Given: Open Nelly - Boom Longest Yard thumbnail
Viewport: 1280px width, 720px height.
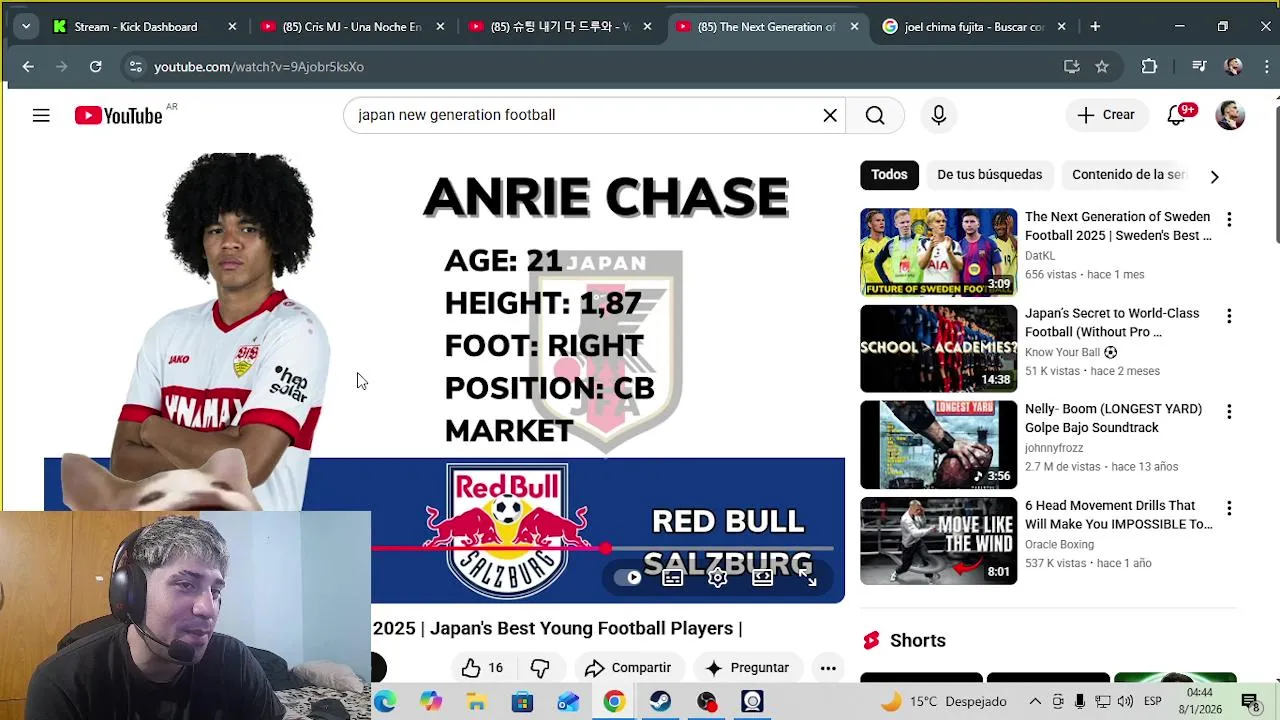Looking at the screenshot, I should (x=938, y=444).
